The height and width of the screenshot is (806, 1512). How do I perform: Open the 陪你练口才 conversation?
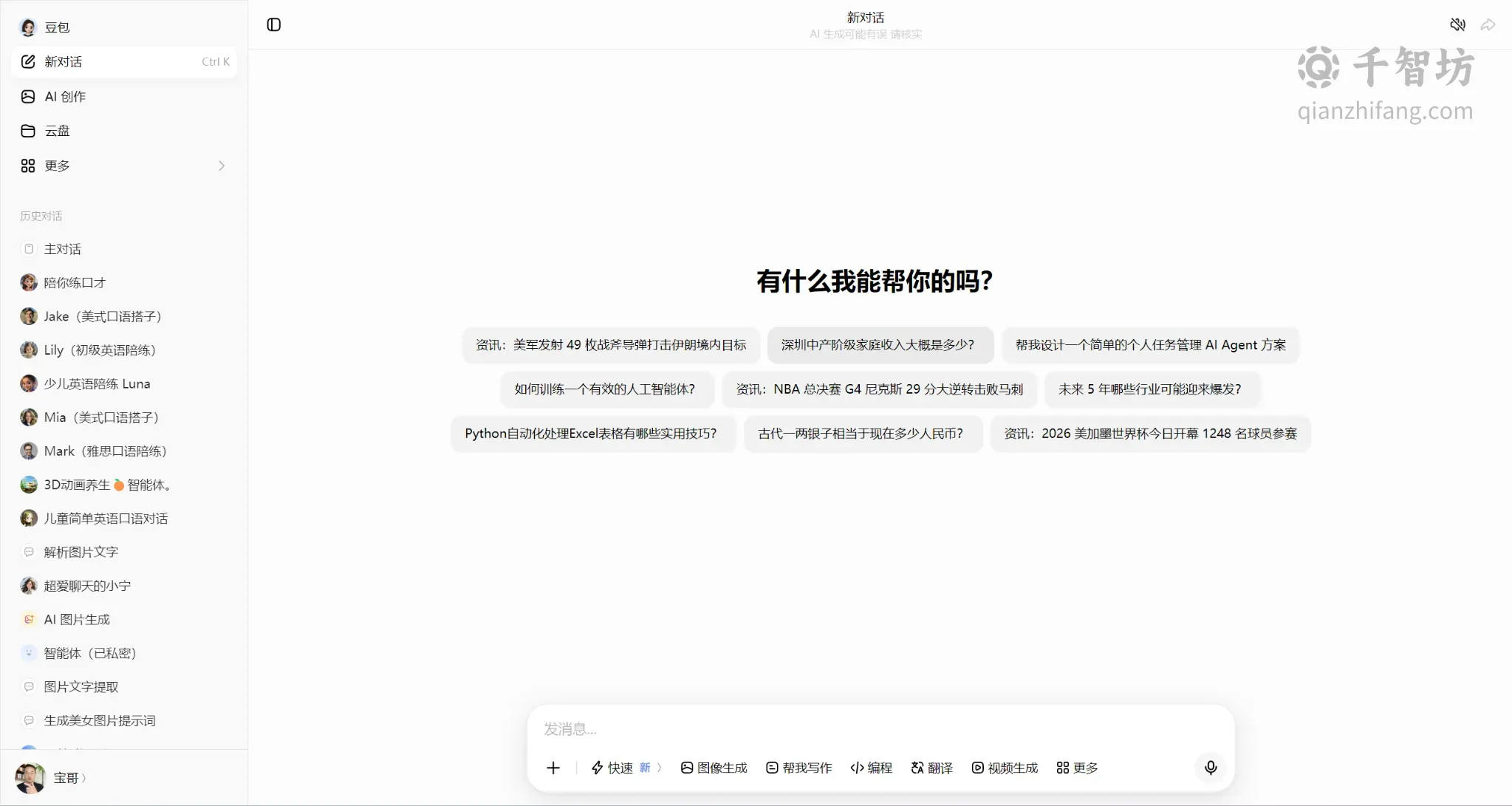pyautogui.click(x=124, y=282)
